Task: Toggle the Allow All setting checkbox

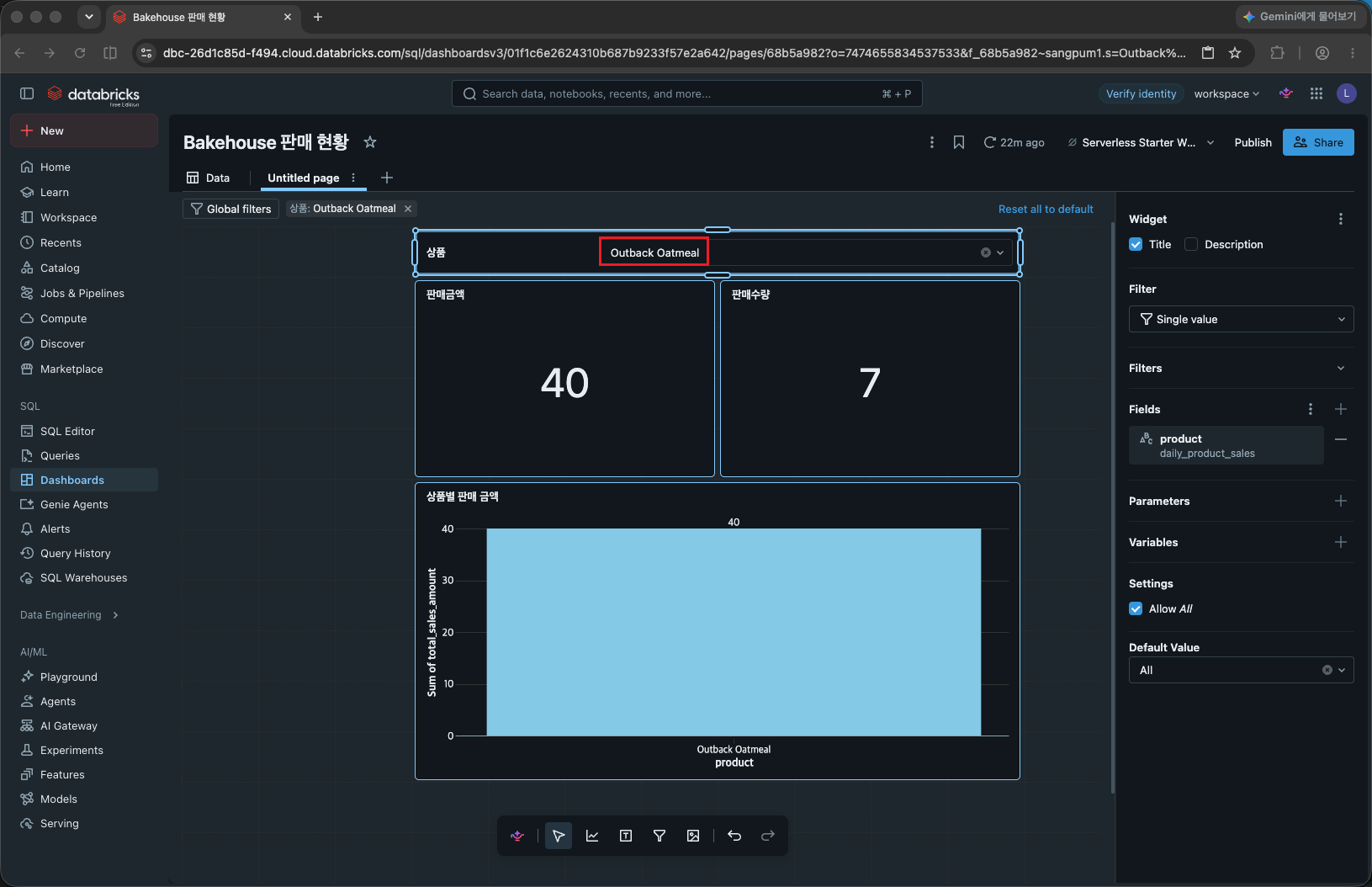Action: pyautogui.click(x=1136, y=608)
